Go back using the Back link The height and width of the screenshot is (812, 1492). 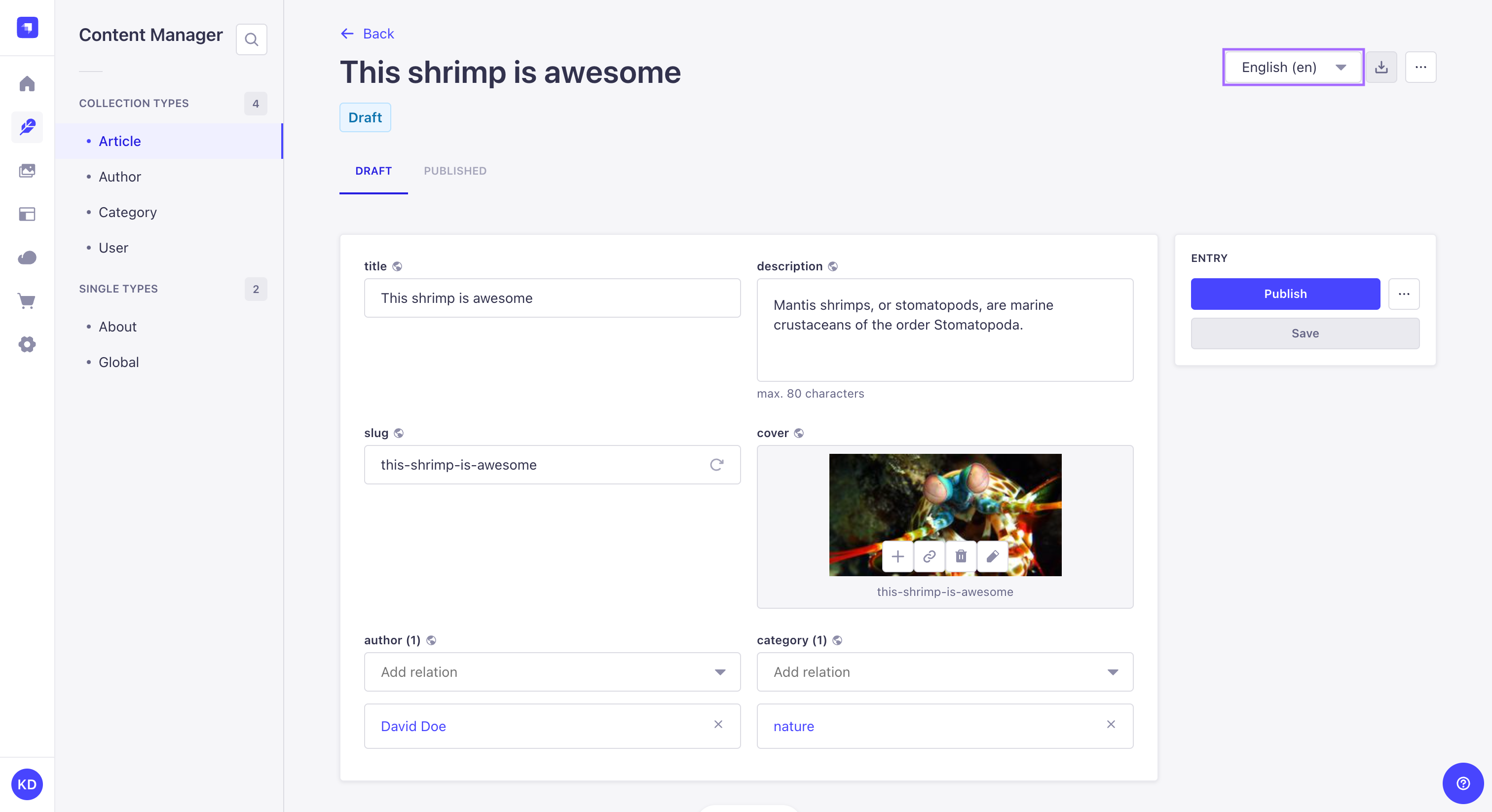tap(367, 34)
